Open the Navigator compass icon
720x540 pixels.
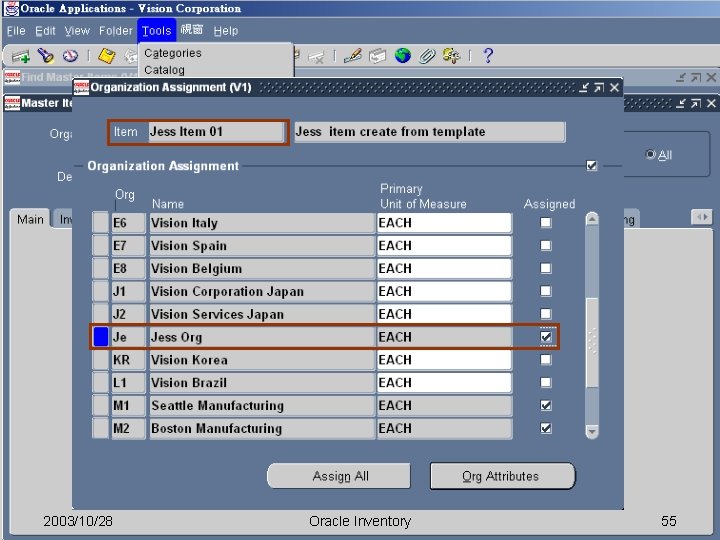click(x=70, y=56)
